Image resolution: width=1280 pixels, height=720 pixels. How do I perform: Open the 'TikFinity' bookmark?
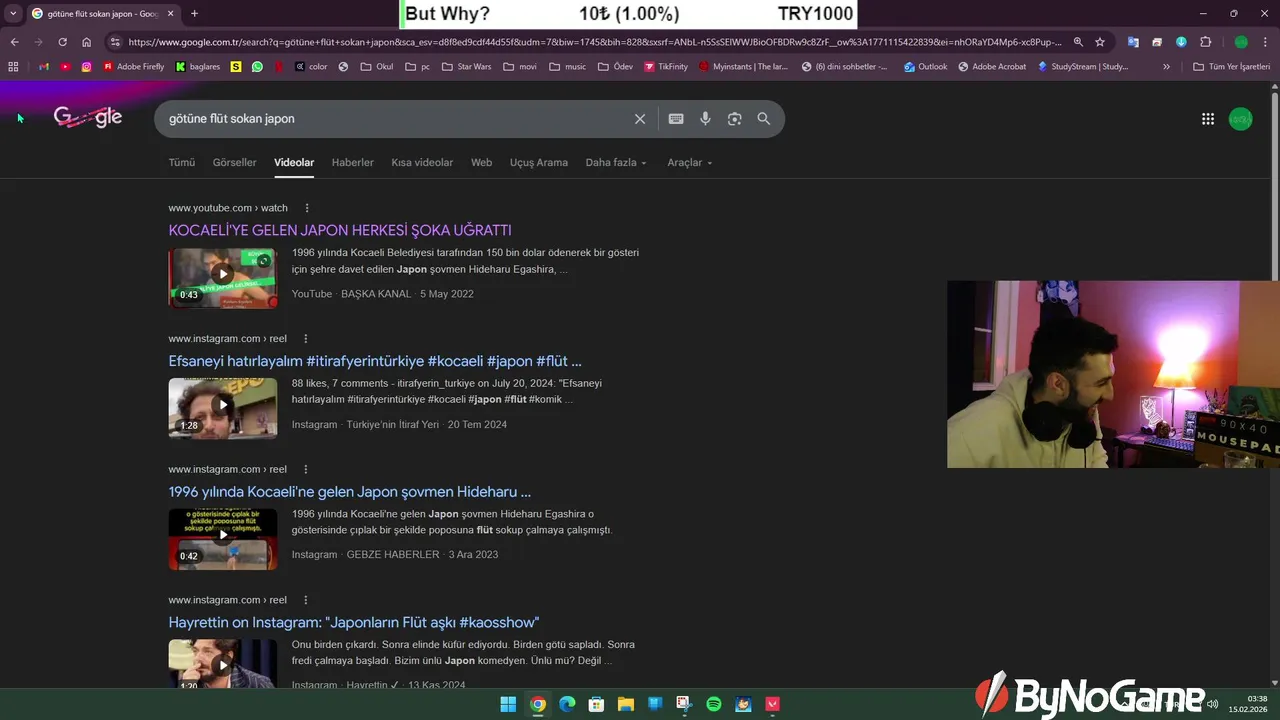tap(666, 67)
